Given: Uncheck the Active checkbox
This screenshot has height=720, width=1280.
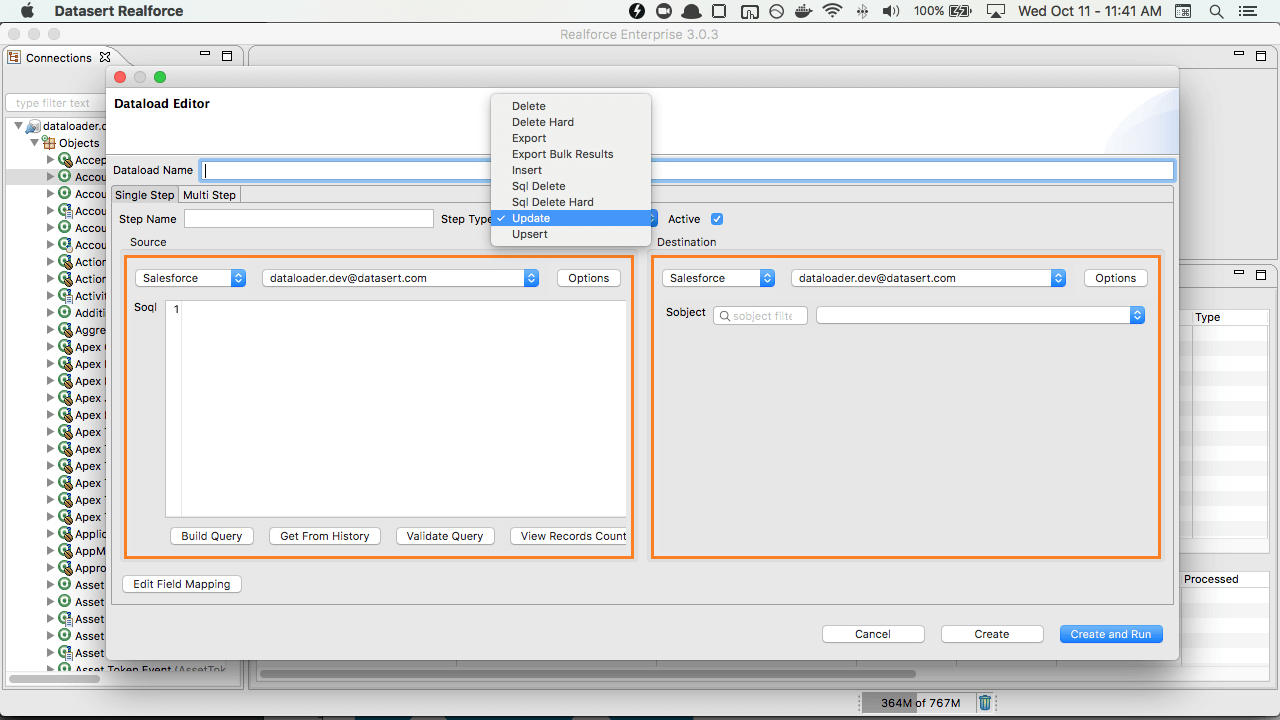Looking at the screenshot, I should pos(716,219).
